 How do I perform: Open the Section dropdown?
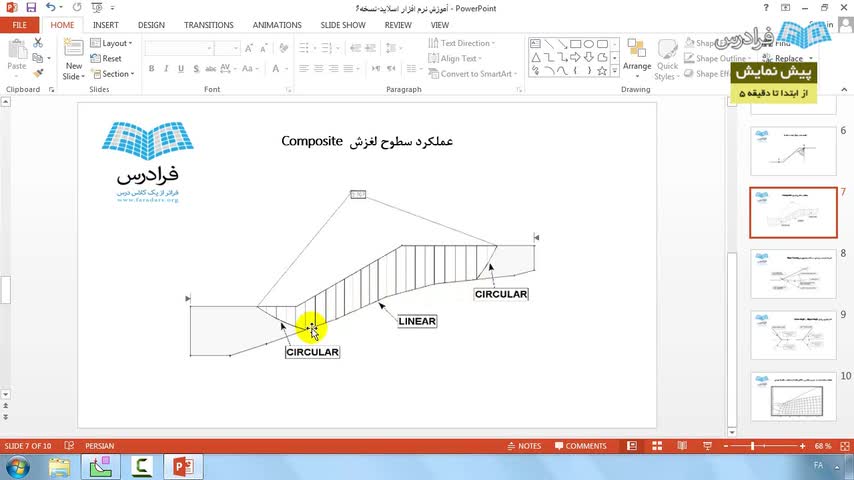click(x=112, y=74)
